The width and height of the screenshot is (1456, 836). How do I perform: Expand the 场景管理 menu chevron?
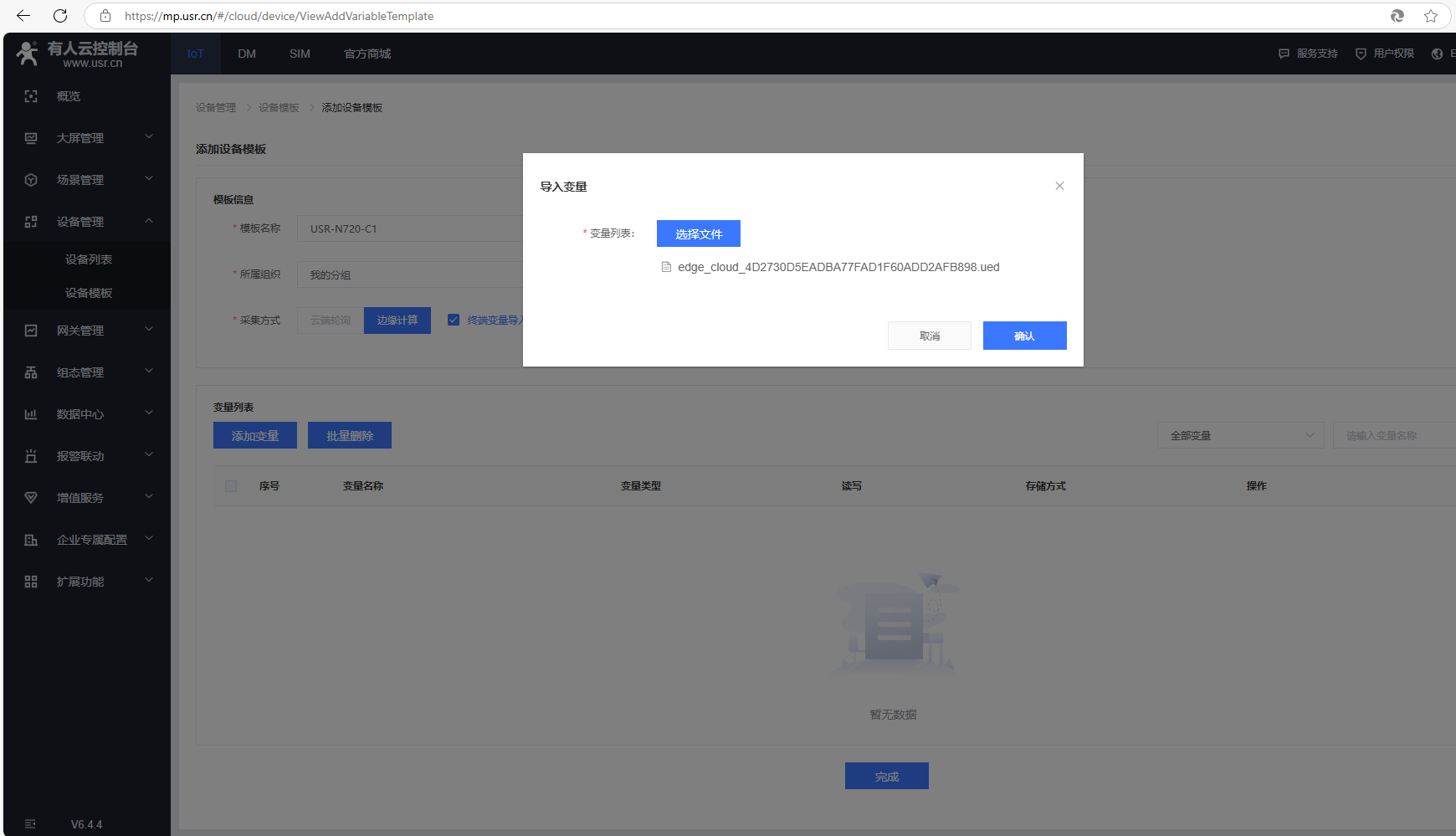pyautogui.click(x=149, y=178)
